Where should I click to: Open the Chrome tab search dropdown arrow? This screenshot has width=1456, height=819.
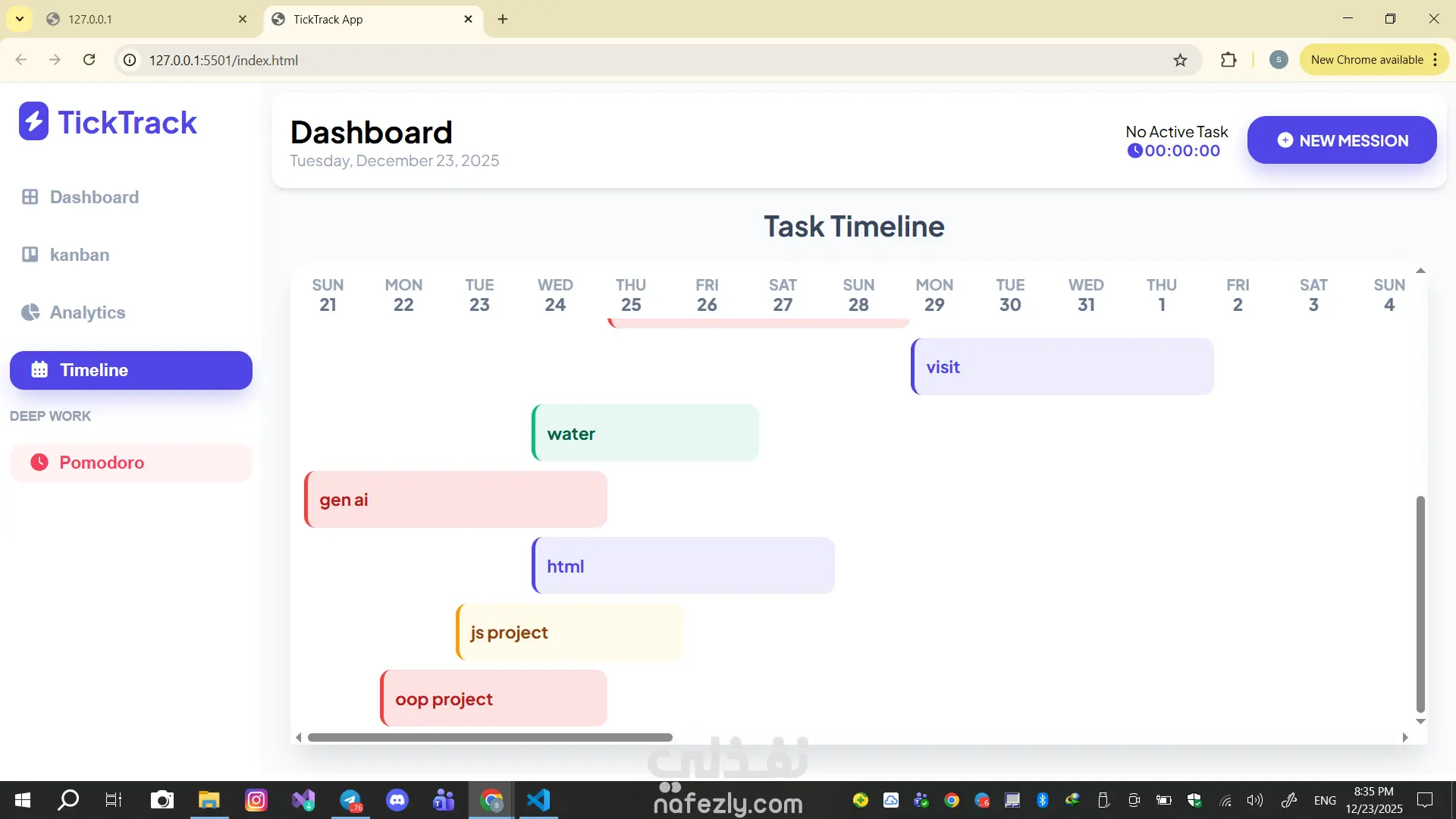[20, 19]
